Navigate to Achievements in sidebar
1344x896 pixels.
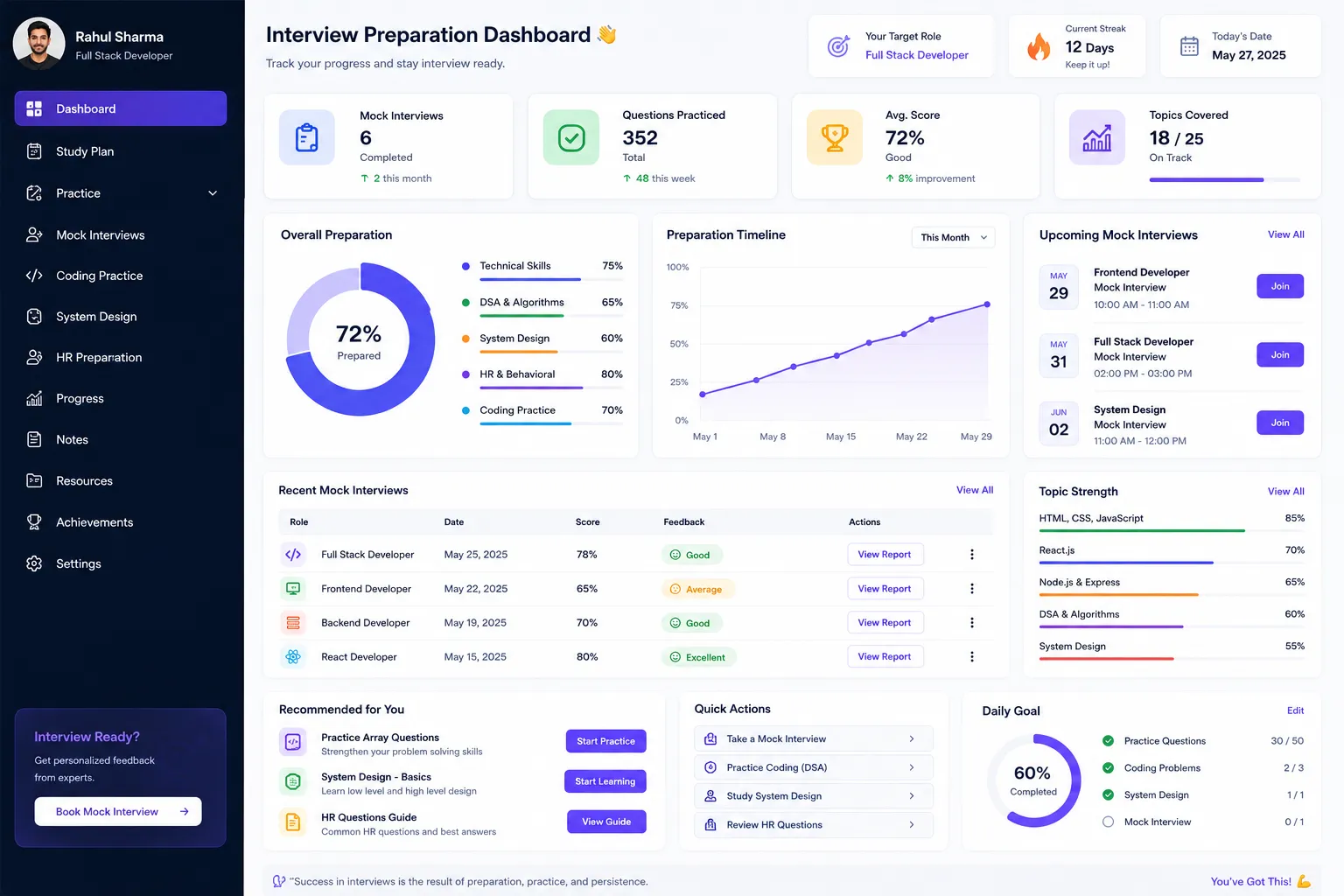click(x=121, y=522)
